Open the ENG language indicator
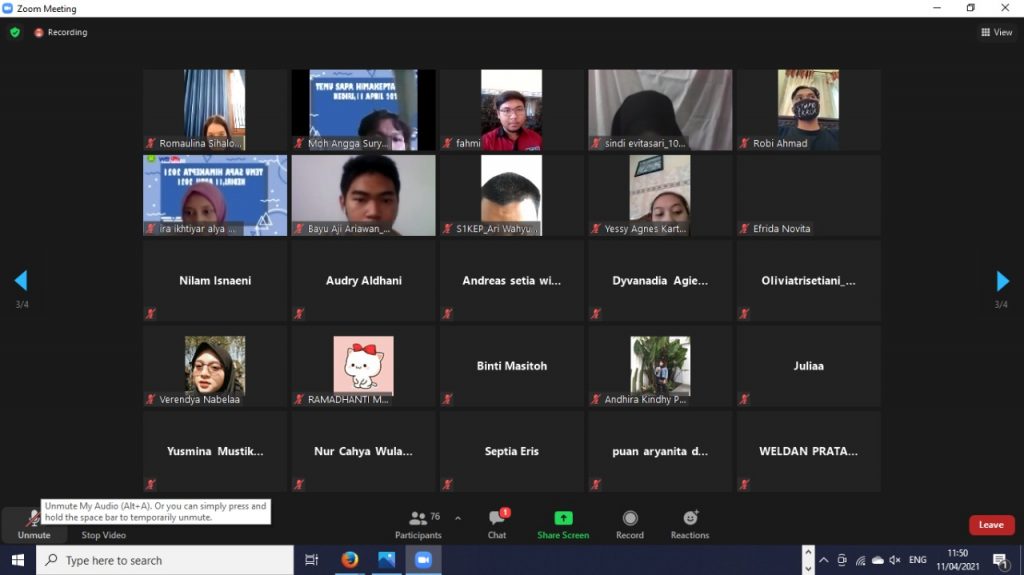This screenshot has width=1024, height=575. 917,560
